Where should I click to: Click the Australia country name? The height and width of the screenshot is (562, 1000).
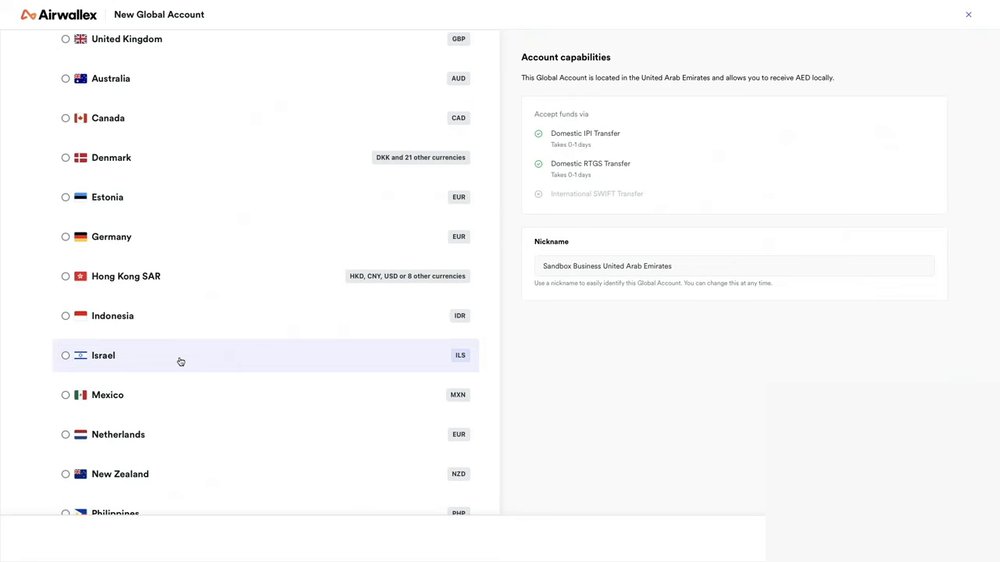[x=111, y=78]
